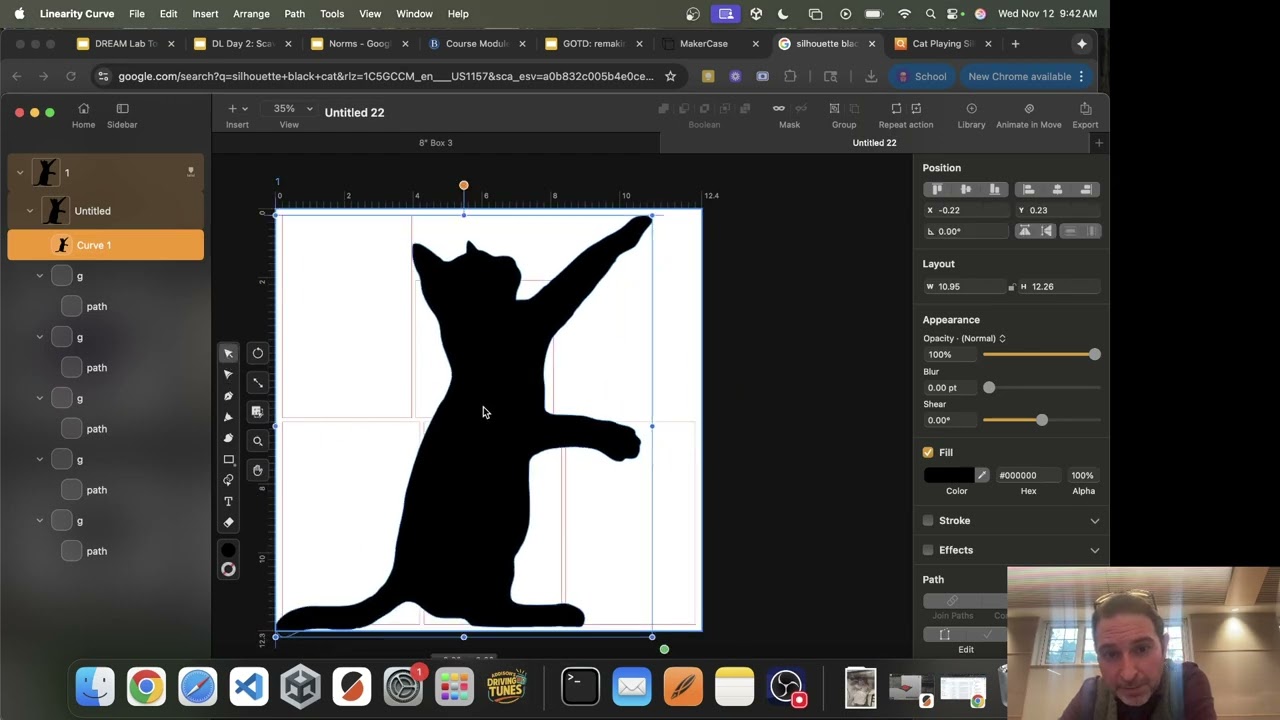Select the Rotate tool
1280x720 pixels.
(258, 353)
